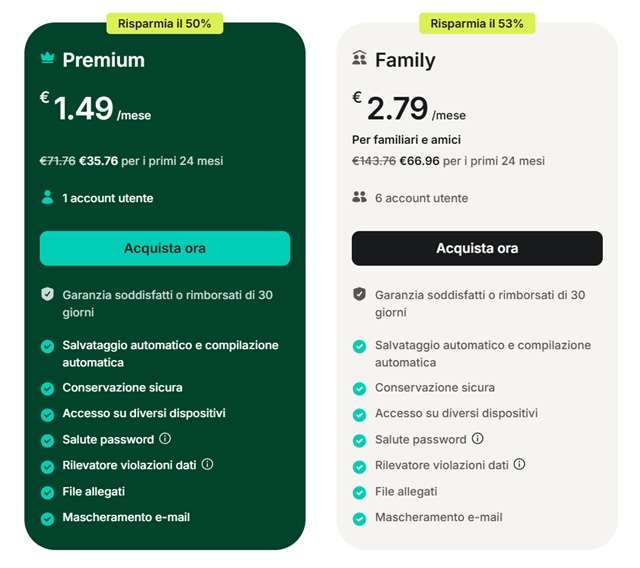
Task: Select the Premium plan title
Action: pyautogui.click(x=103, y=60)
